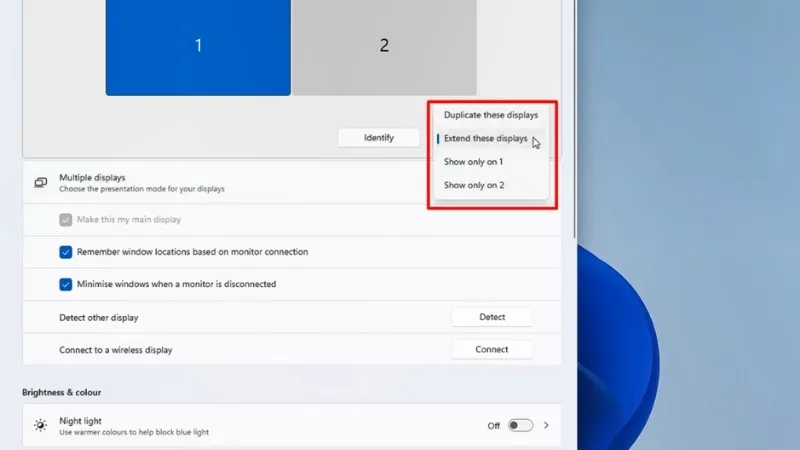800x450 pixels.
Task: Choose Extend these displays option
Action: click(485, 139)
